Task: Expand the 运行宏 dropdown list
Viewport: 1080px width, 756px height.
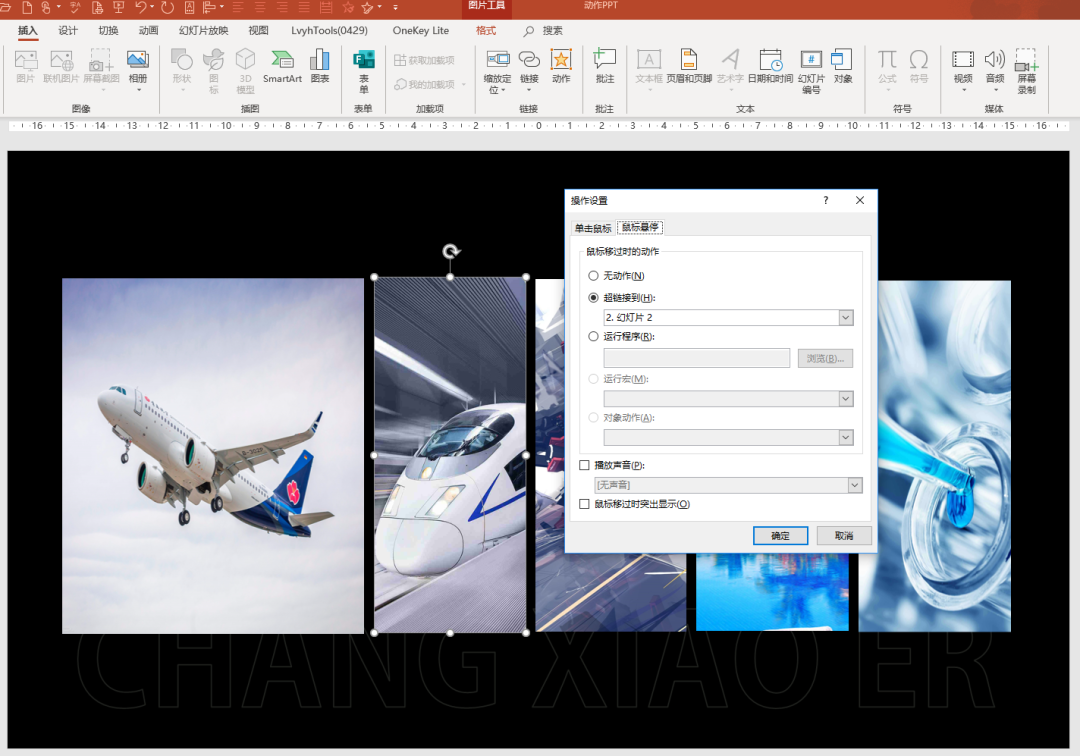Action: click(x=846, y=399)
